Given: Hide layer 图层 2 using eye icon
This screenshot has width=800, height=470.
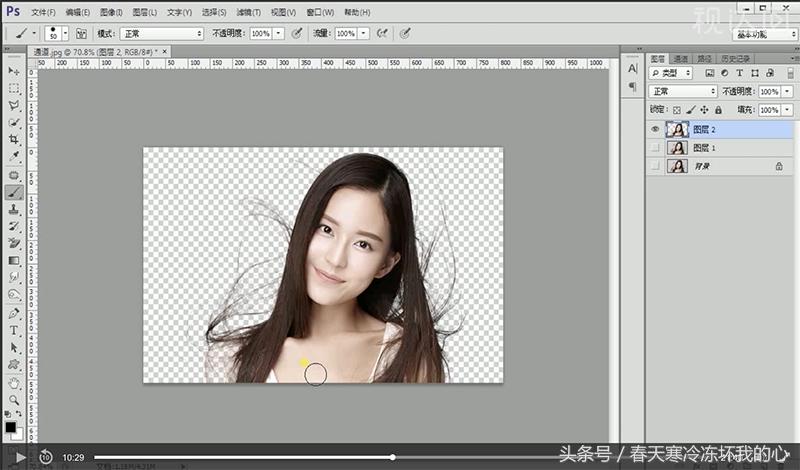Looking at the screenshot, I should pyautogui.click(x=655, y=129).
